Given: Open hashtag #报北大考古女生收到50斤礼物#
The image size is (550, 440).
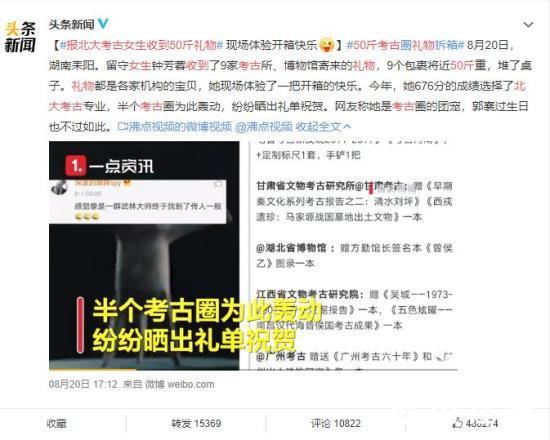Looking at the screenshot, I should 141,45.
